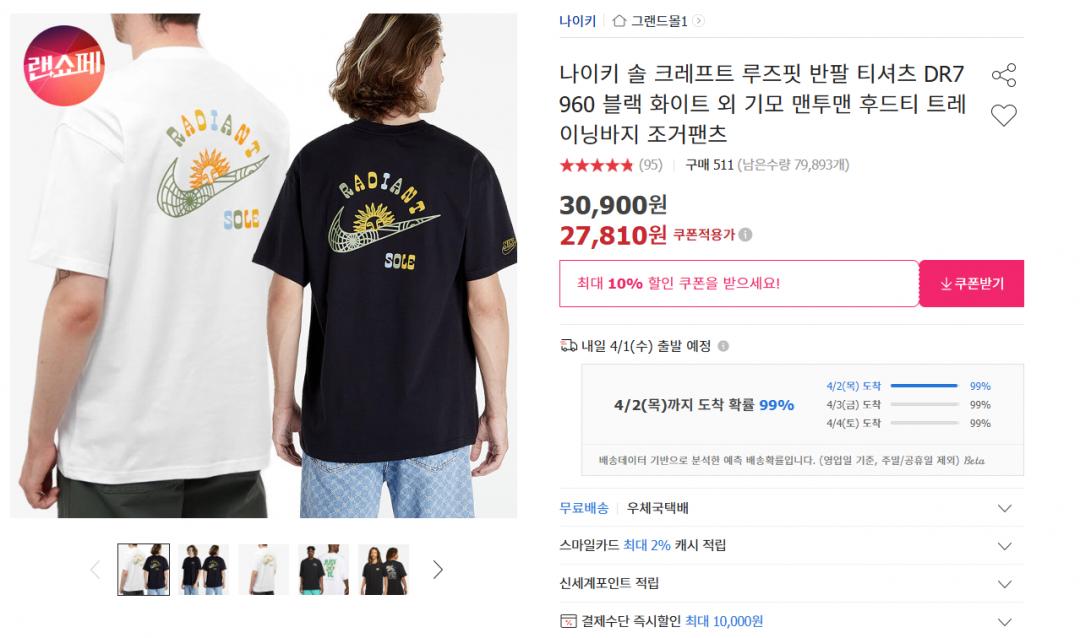Select the first product thumbnail image
1080x638 pixels.
tap(143, 570)
